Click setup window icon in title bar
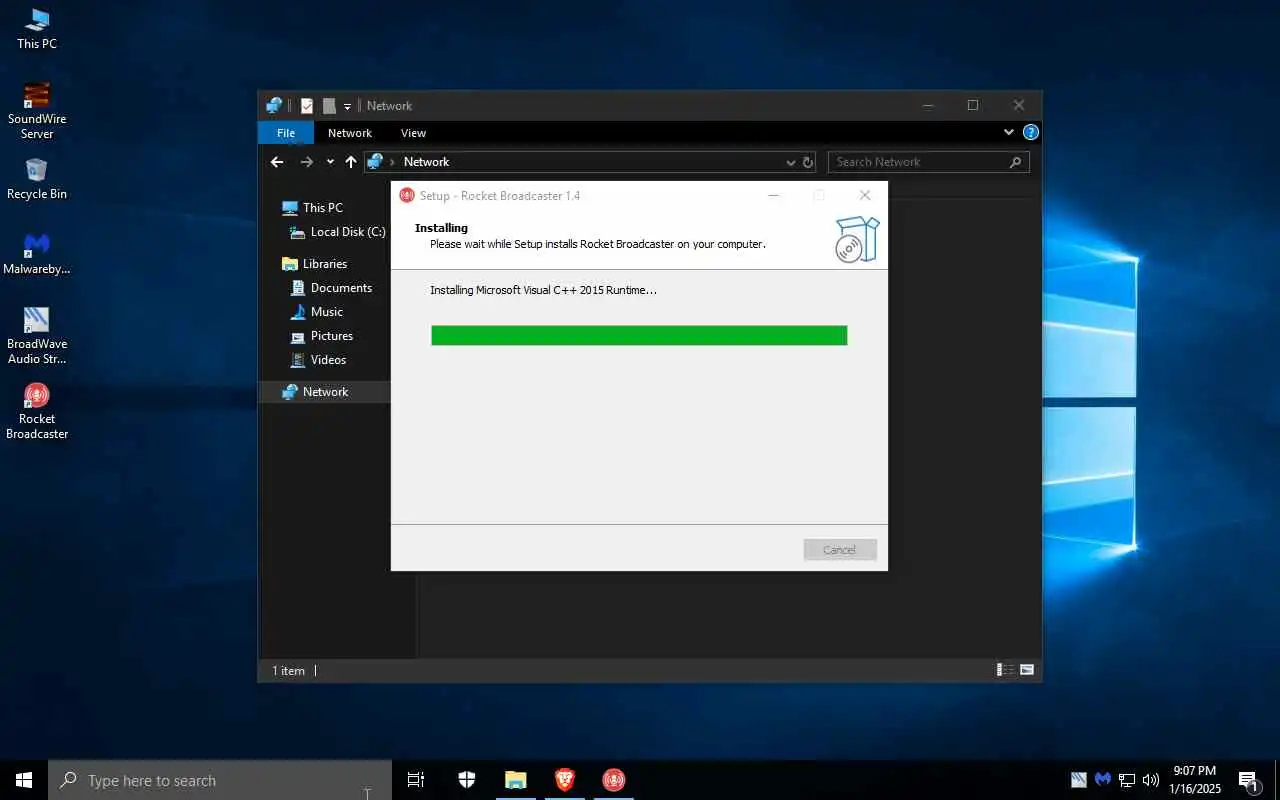Image resolution: width=1280 pixels, height=800 pixels. coord(407,196)
